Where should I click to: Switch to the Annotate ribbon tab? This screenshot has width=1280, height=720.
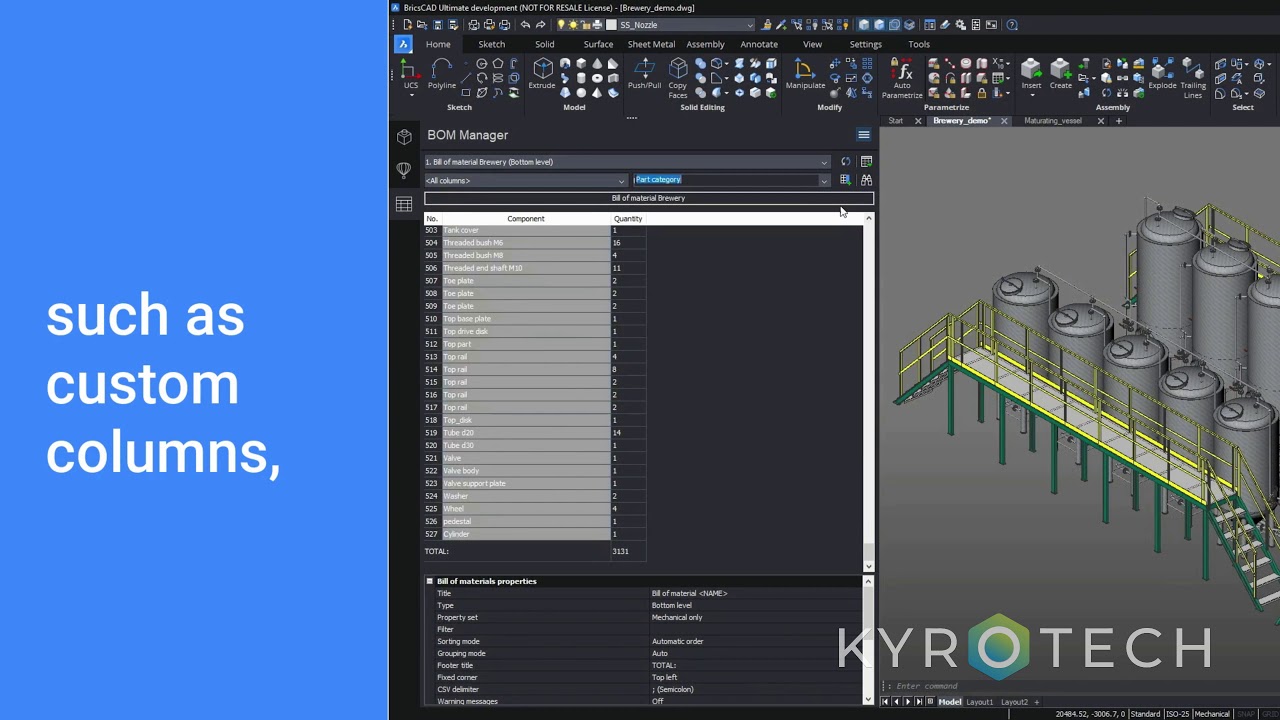(x=759, y=44)
